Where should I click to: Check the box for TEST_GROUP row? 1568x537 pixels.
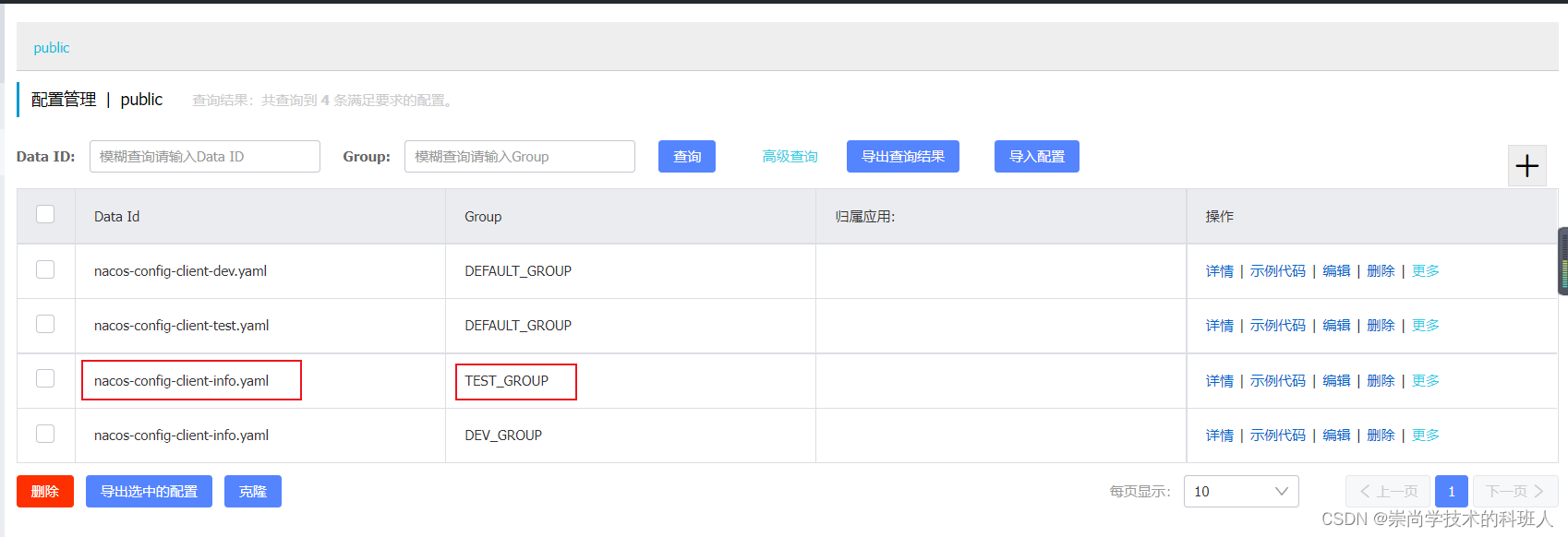(45, 378)
